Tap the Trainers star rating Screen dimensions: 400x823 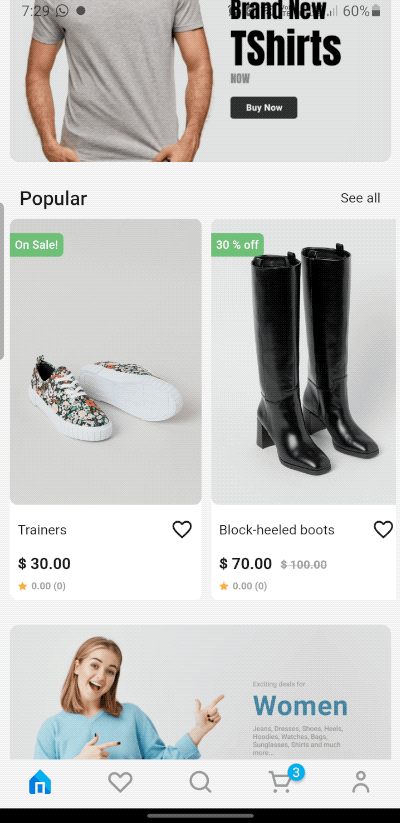tap(42, 586)
